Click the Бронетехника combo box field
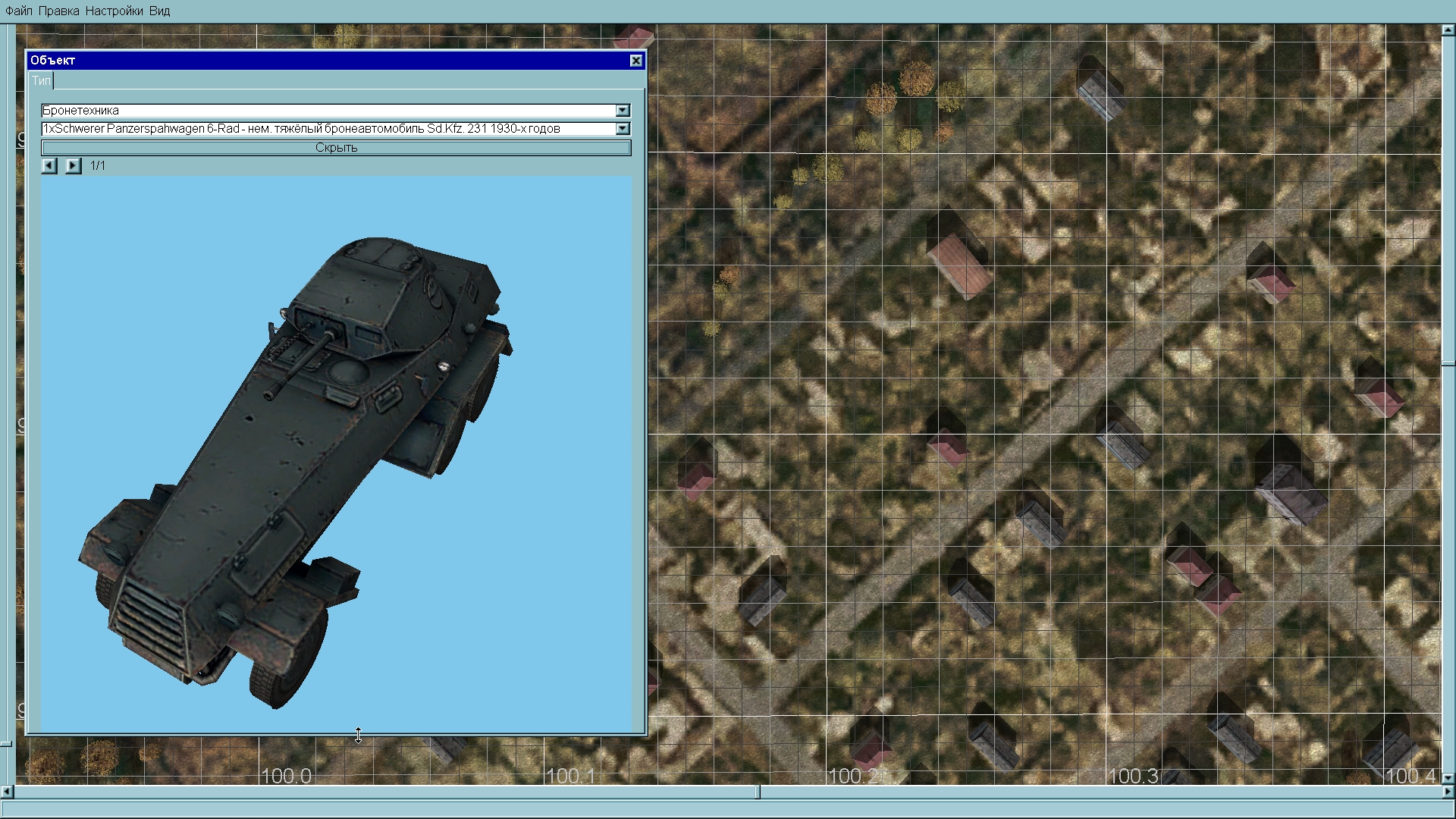The width and height of the screenshot is (1456, 819). pos(326,111)
